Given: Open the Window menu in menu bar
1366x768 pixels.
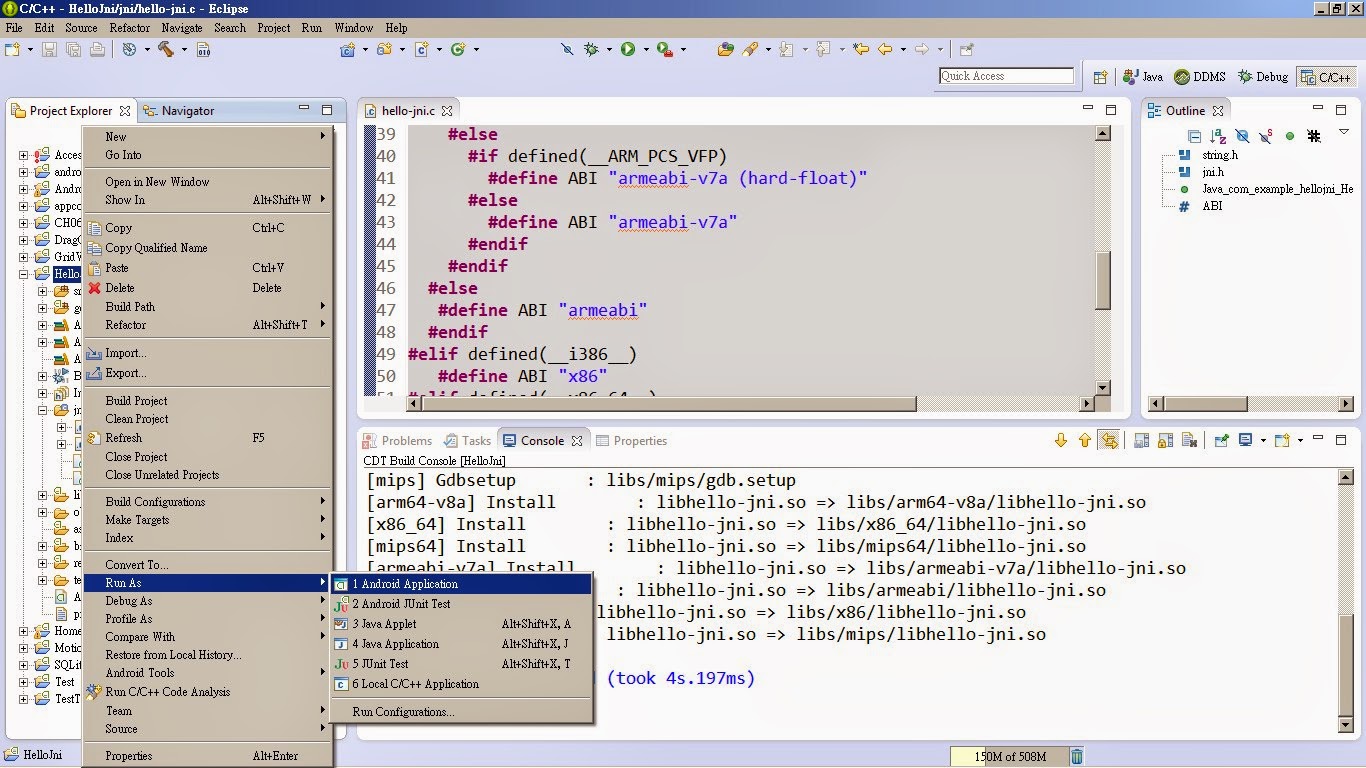Looking at the screenshot, I should point(353,28).
